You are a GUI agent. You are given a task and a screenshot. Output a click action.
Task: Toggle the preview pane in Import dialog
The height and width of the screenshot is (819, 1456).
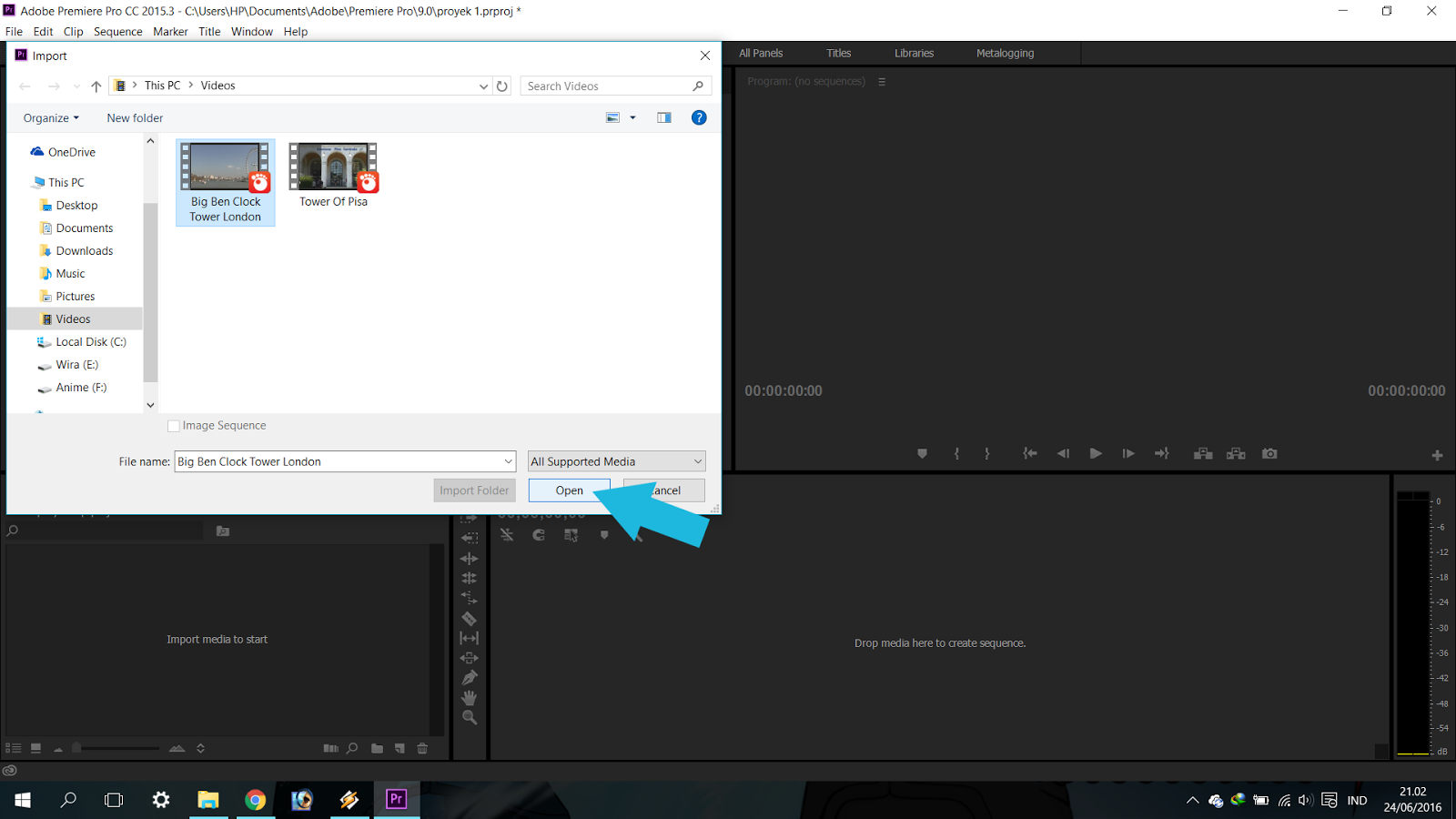click(x=664, y=117)
